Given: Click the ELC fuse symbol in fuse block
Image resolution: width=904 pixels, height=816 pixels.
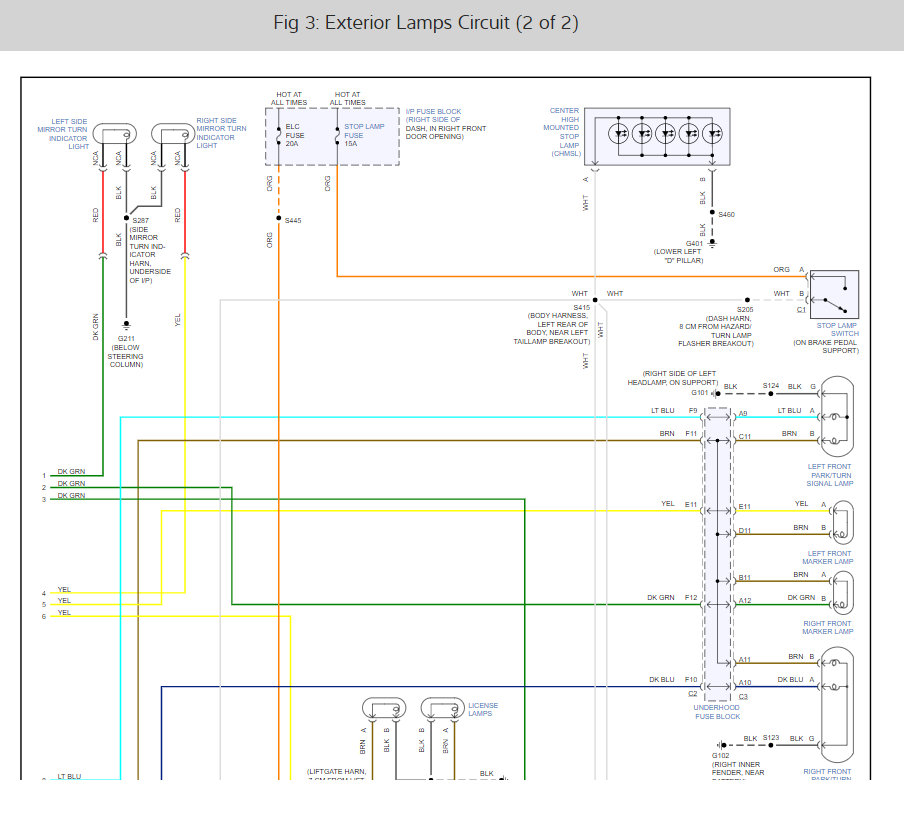Looking at the screenshot, I should (x=279, y=135).
